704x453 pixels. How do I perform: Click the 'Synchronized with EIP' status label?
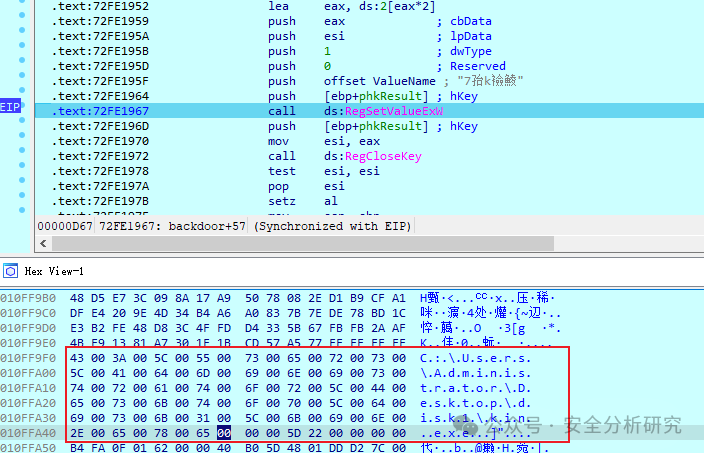pyautogui.click(x=332, y=226)
